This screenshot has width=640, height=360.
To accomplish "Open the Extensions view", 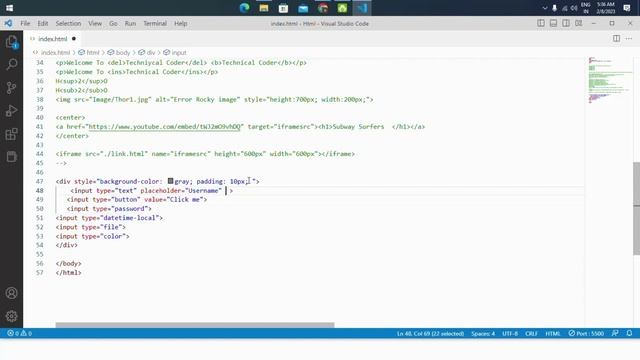I will 11,134.
